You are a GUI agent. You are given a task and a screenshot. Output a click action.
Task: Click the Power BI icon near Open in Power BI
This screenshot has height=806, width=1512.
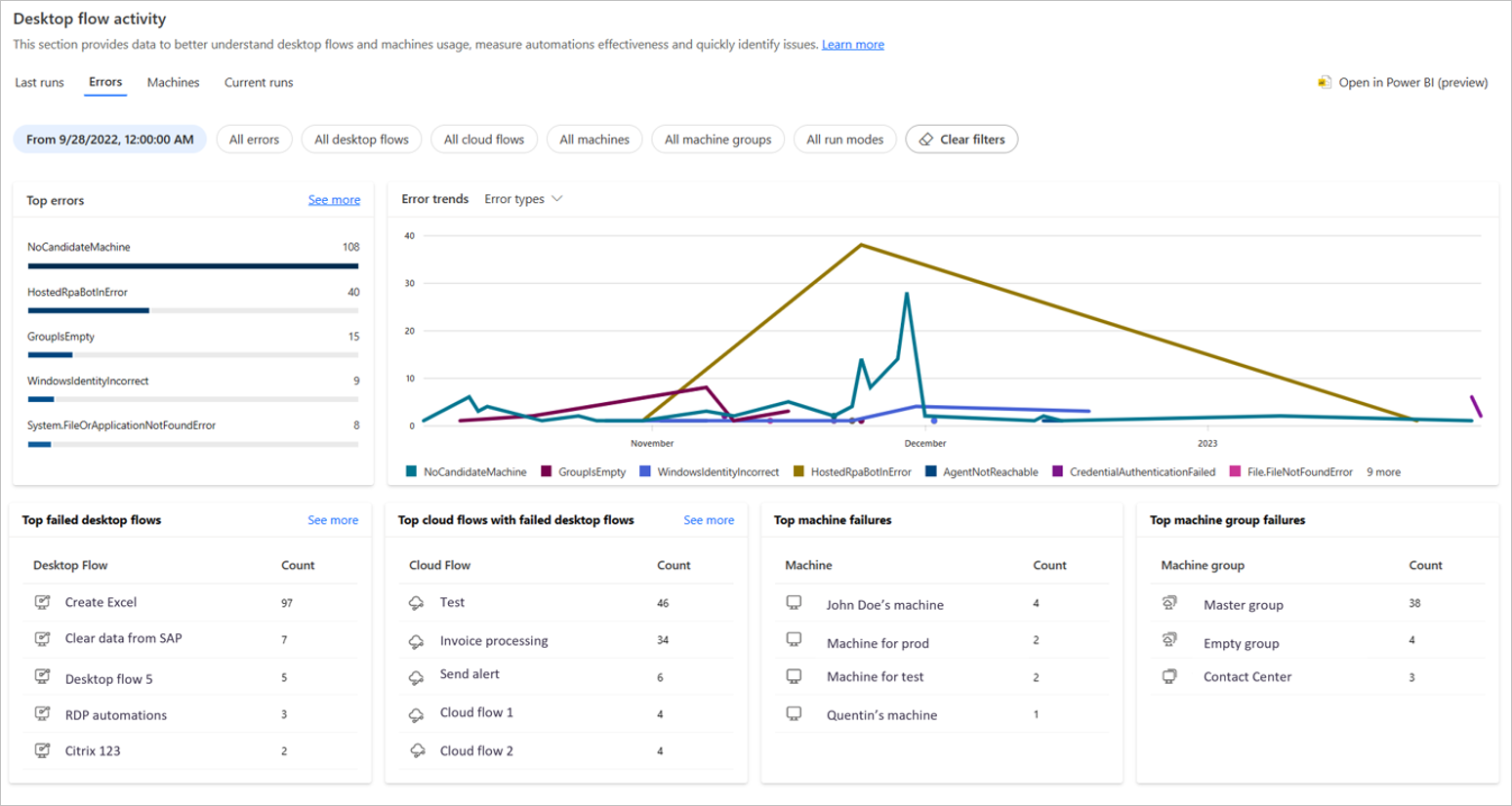(x=1325, y=83)
